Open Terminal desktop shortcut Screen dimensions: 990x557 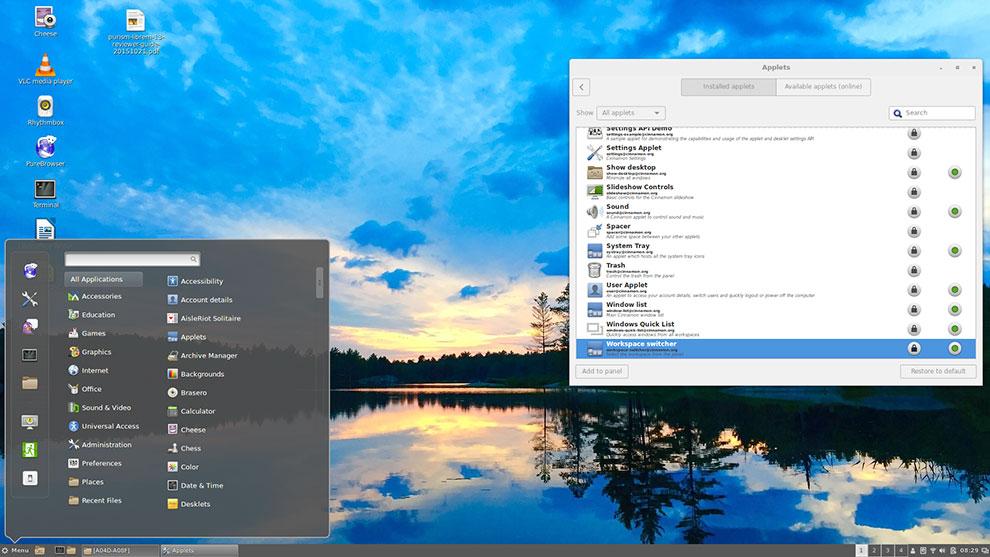click(45, 193)
